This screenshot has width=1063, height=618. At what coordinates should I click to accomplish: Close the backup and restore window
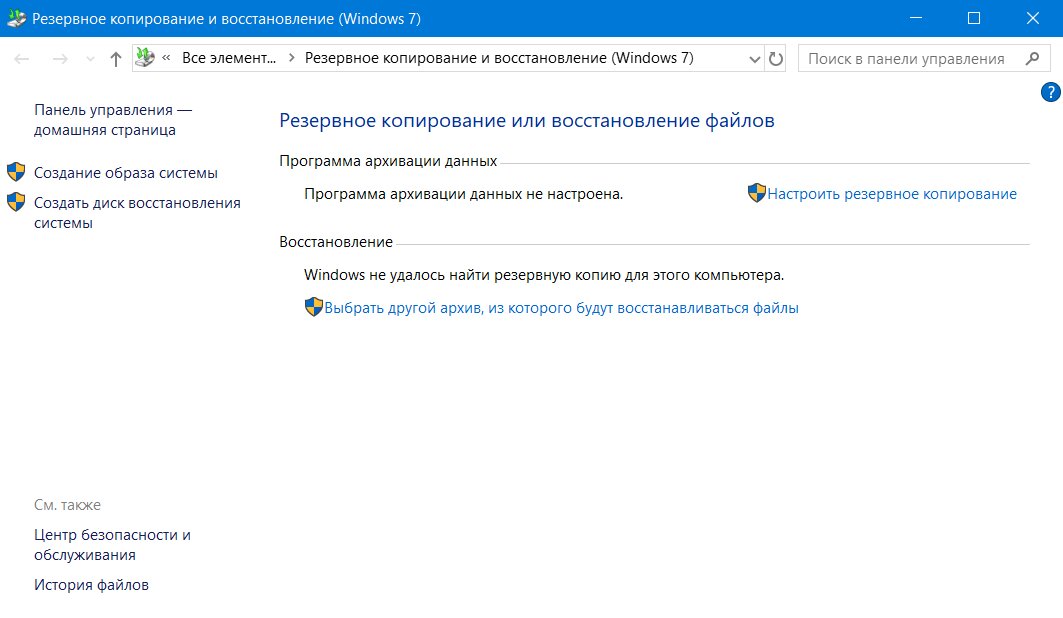(1032, 18)
